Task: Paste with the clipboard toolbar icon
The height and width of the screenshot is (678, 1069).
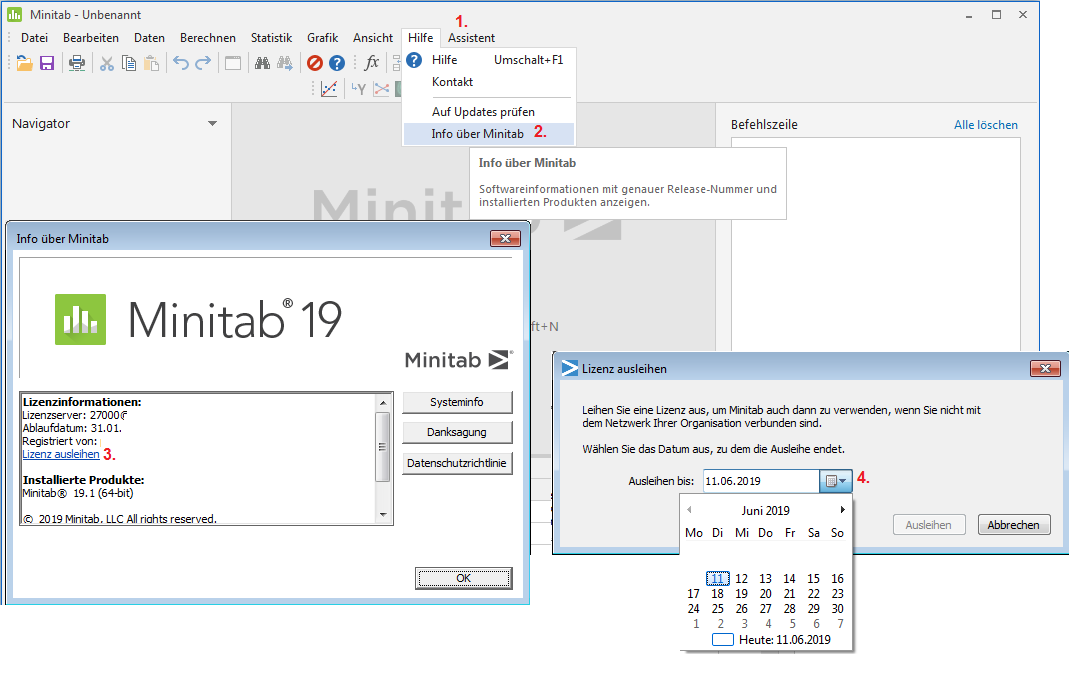Action: (151, 63)
